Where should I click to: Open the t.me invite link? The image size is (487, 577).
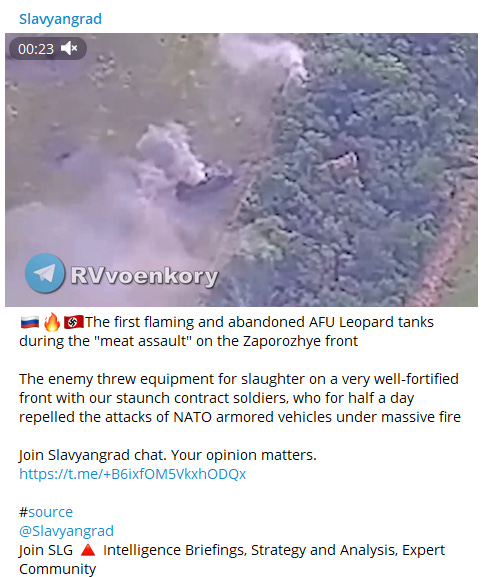133,474
